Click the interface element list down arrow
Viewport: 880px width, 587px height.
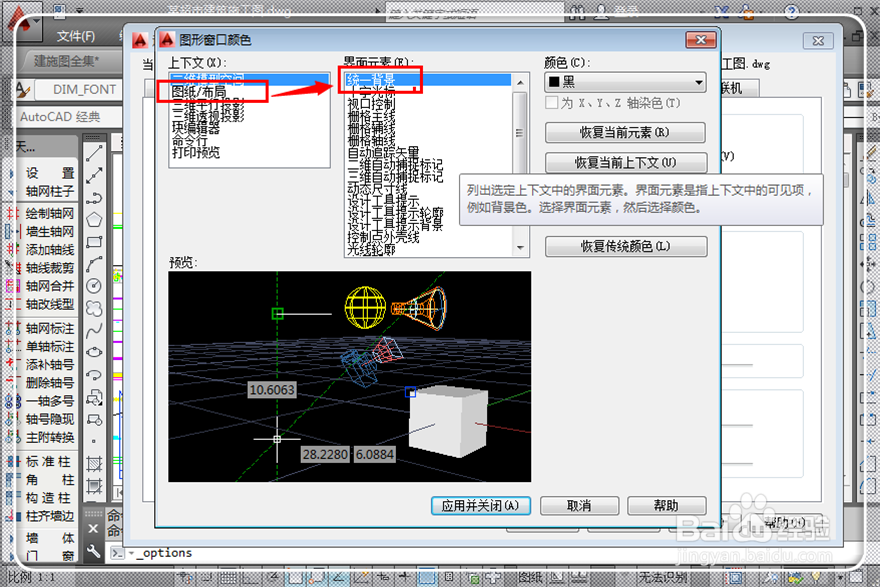520,247
